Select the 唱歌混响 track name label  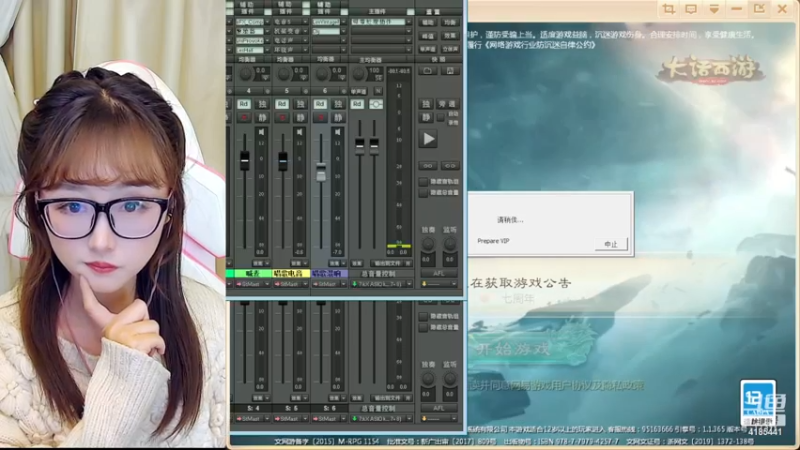[x=329, y=274]
